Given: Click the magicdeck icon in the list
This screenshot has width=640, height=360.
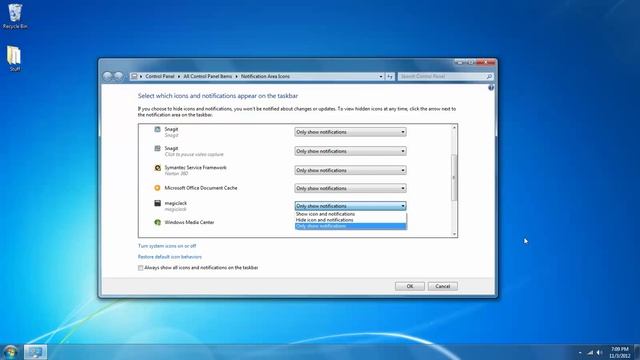Looking at the screenshot, I should click(x=157, y=203).
